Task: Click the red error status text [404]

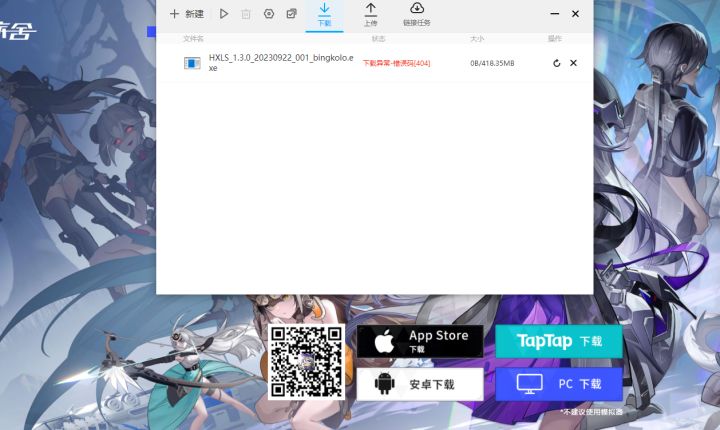Action: click(x=396, y=63)
